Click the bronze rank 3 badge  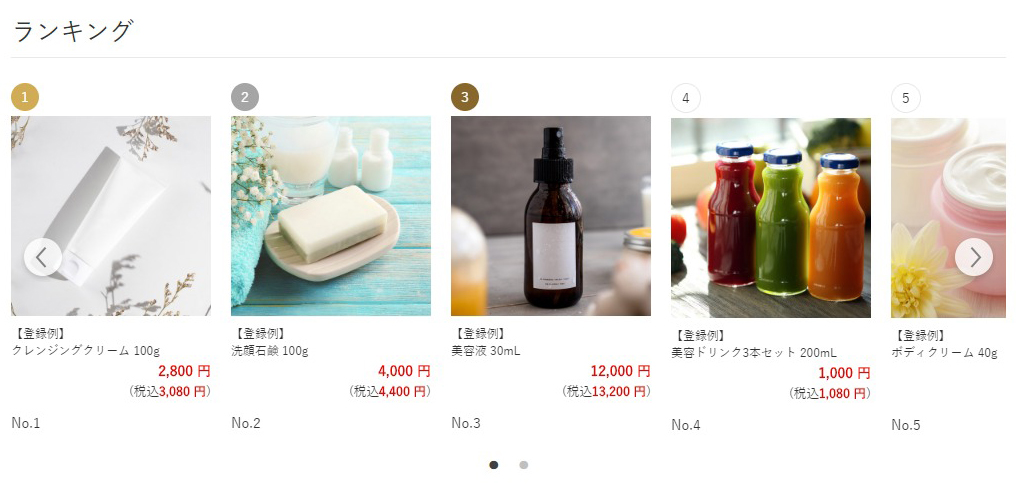(465, 97)
